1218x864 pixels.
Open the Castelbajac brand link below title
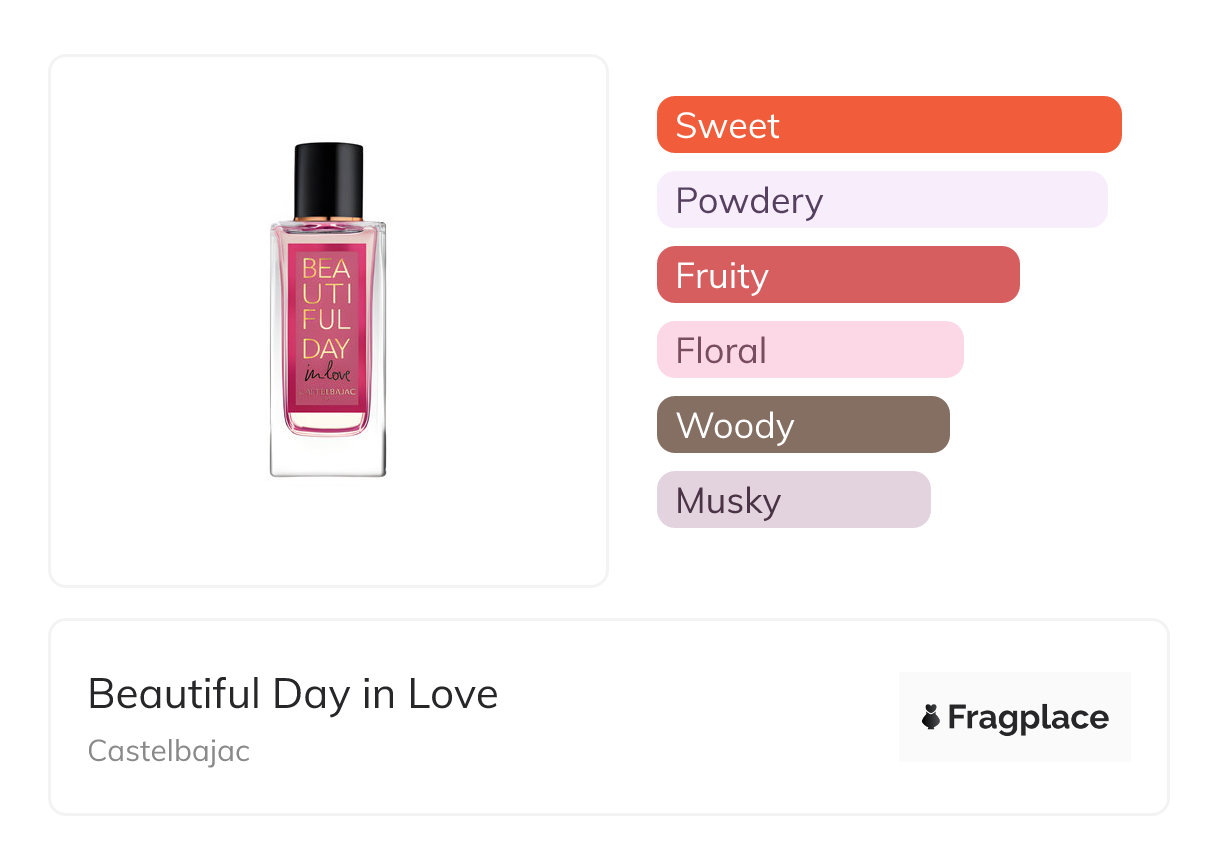[168, 751]
